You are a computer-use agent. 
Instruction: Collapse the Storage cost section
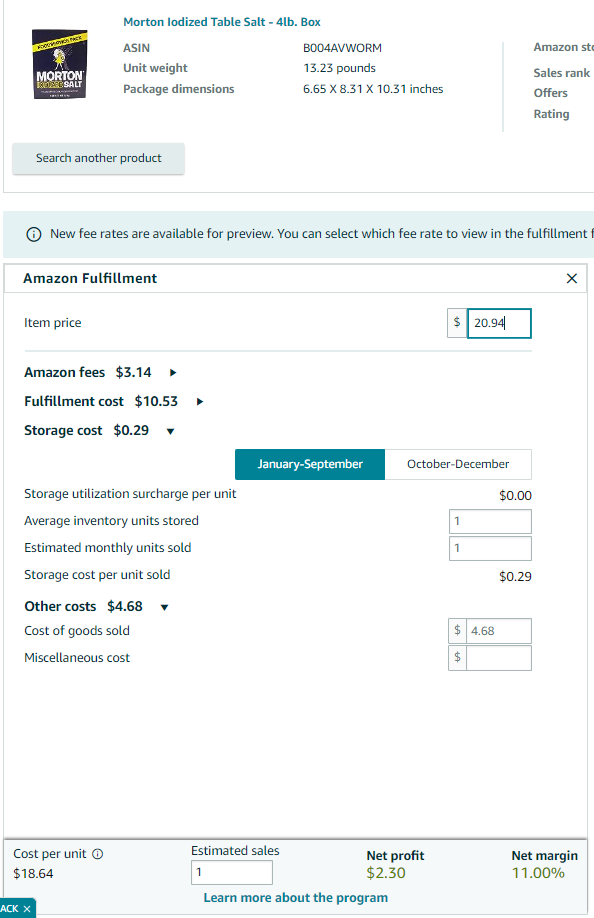[x=170, y=431]
